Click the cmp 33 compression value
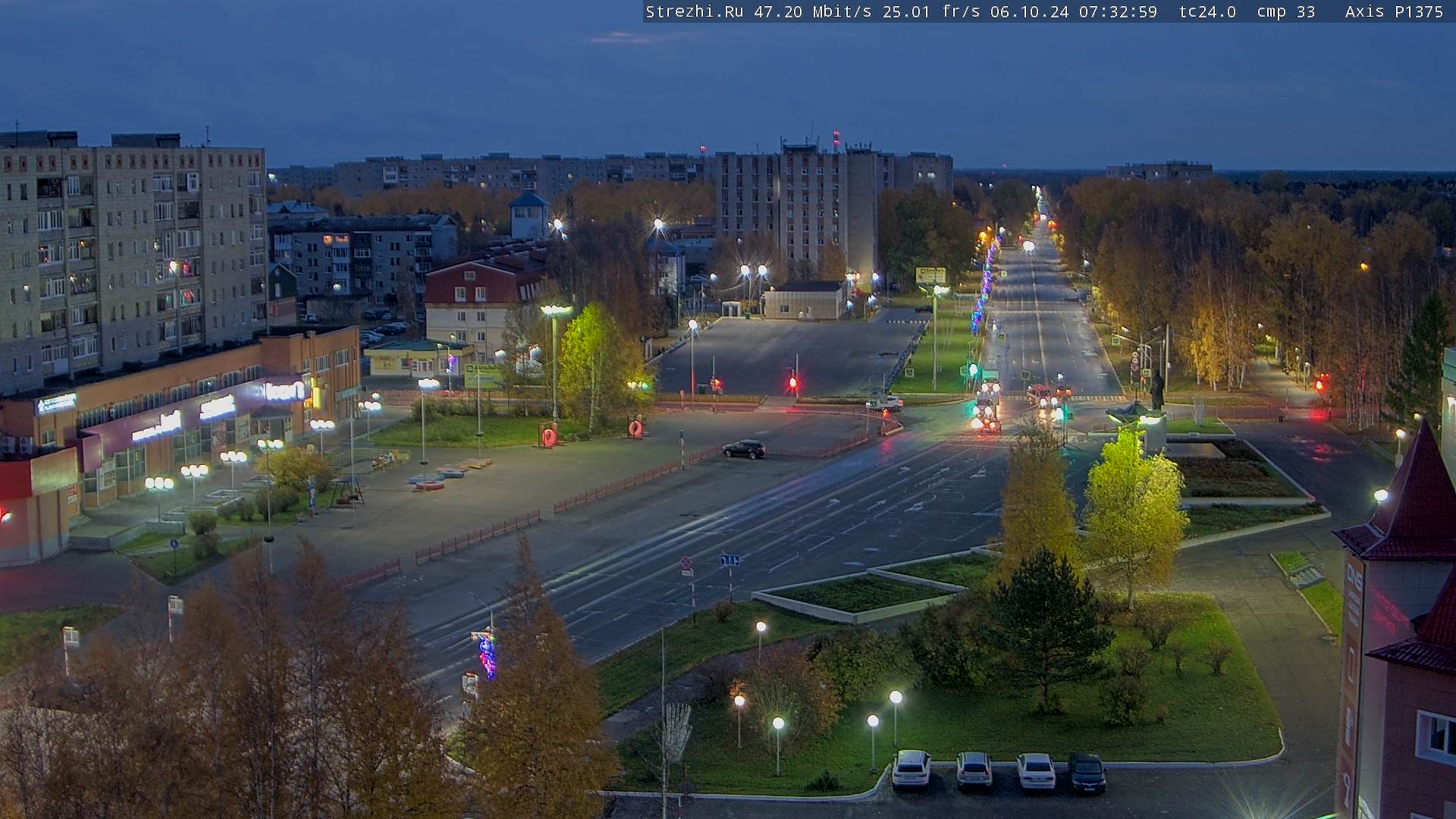Screen dimensions: 1456x819 (x=1285, y=11)
